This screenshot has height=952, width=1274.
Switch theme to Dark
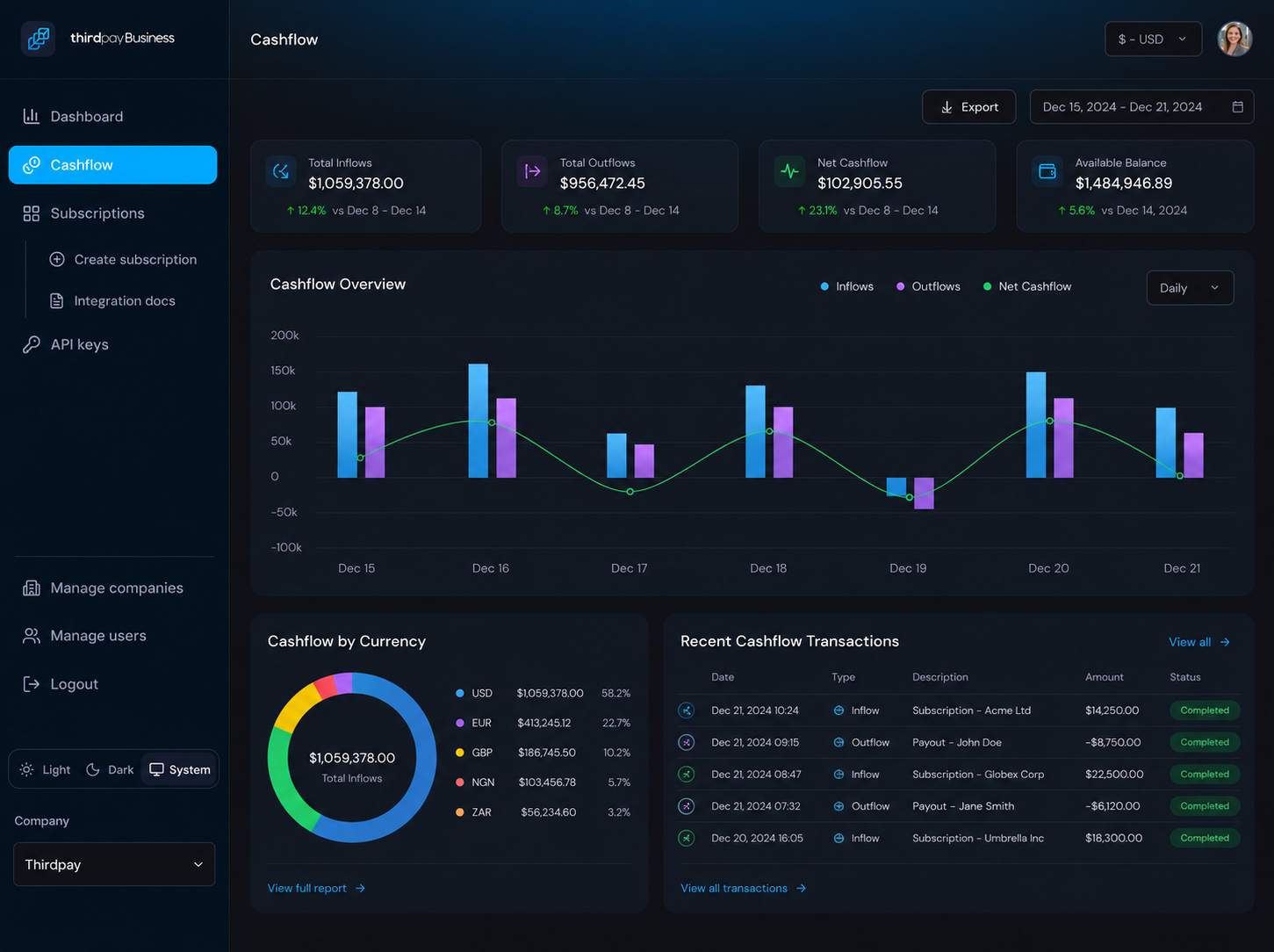110,769
